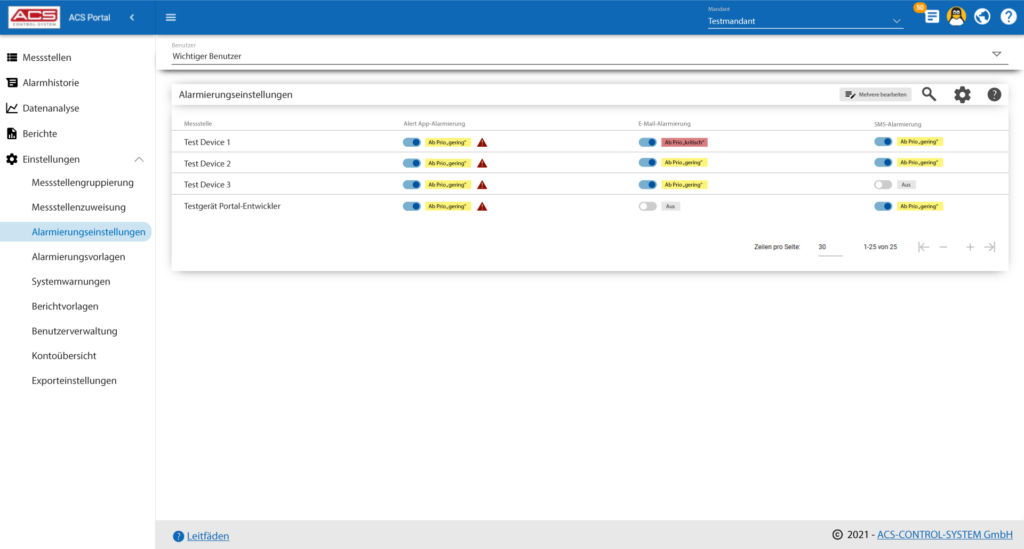Screen dimensions: 1024x549
Task: Toggle E-Mail alarm for Test Device 1
Action: [647, 142]
